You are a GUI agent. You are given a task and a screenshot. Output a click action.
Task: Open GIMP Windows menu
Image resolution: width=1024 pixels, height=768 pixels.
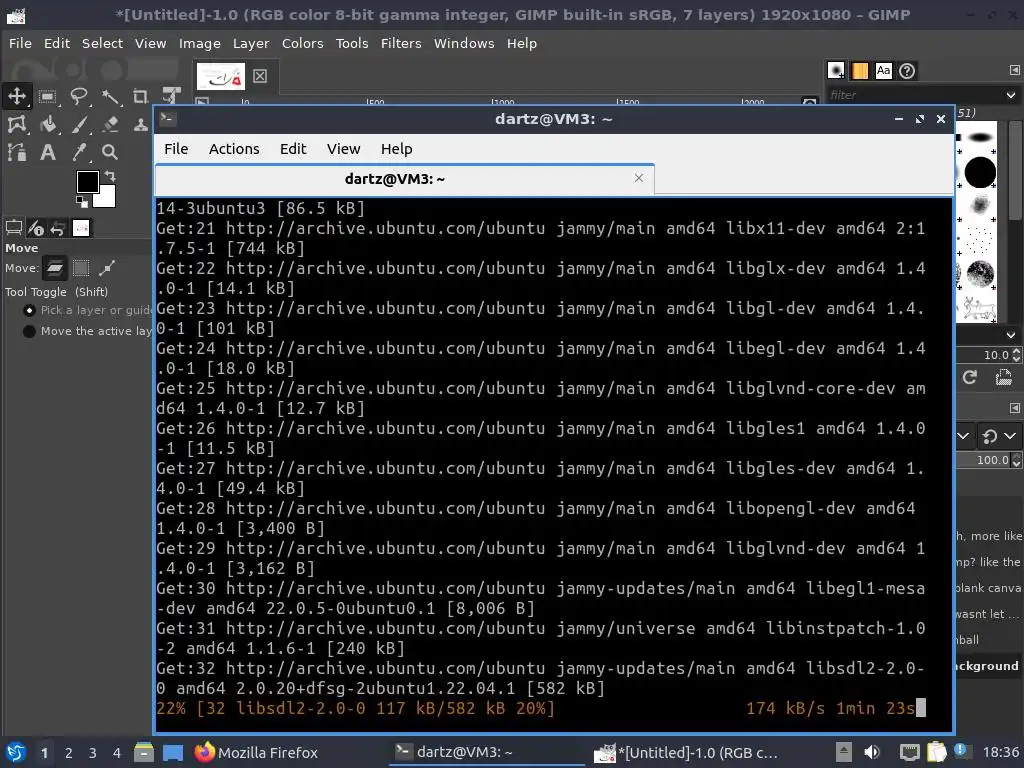464,43
